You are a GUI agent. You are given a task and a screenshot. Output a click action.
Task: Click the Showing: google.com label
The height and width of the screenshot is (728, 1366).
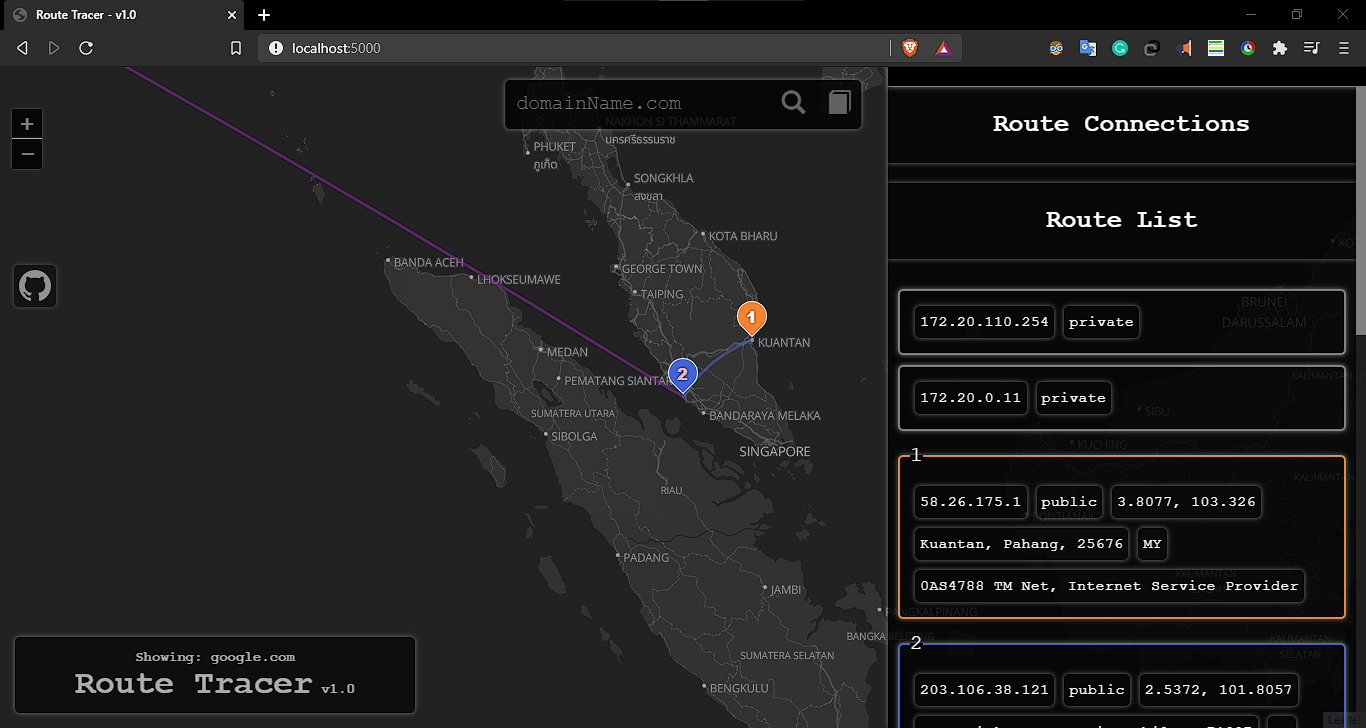tap(215, 657)
